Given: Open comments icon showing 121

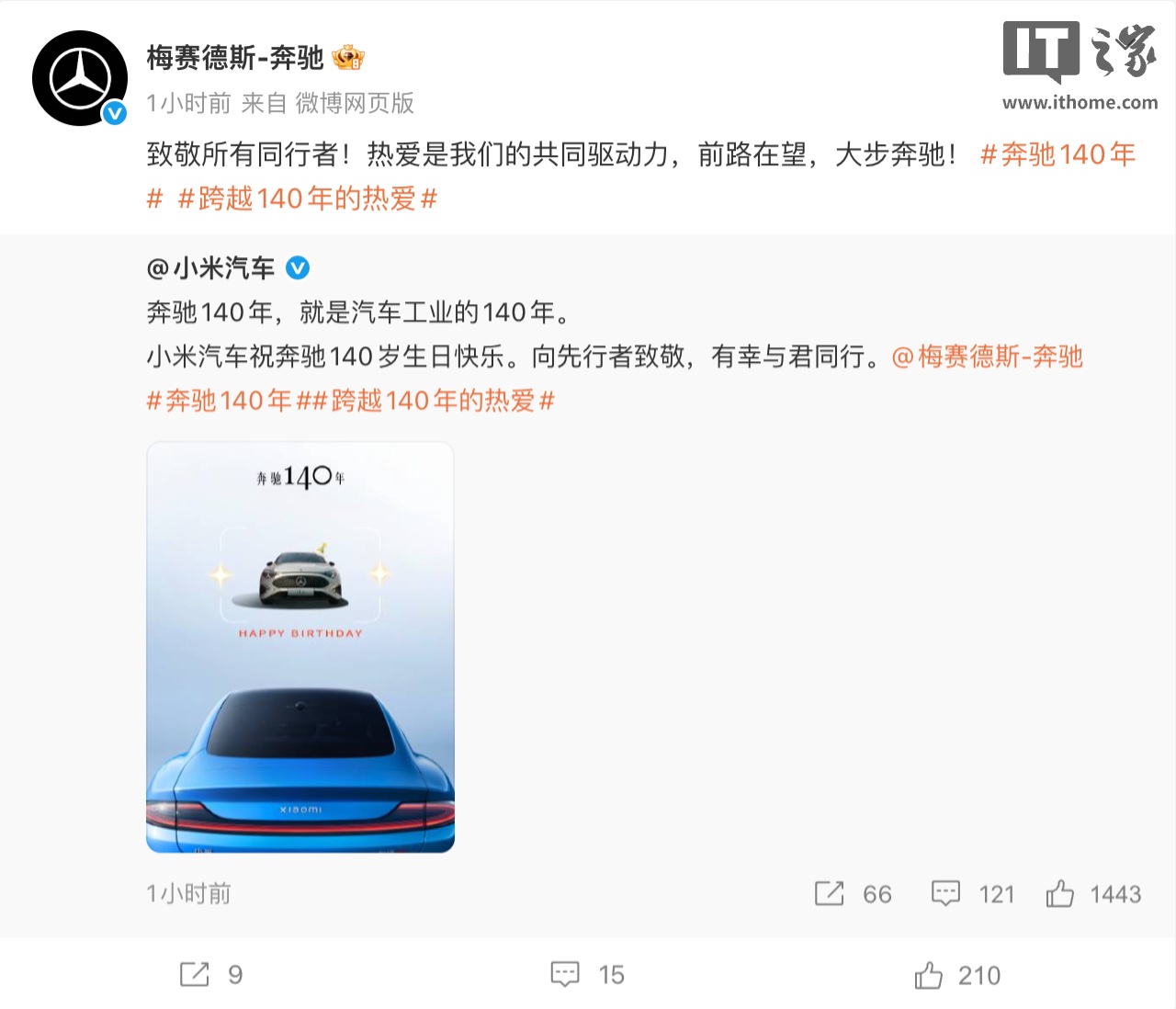Looking at the screenshot, I should coord(945,893).
